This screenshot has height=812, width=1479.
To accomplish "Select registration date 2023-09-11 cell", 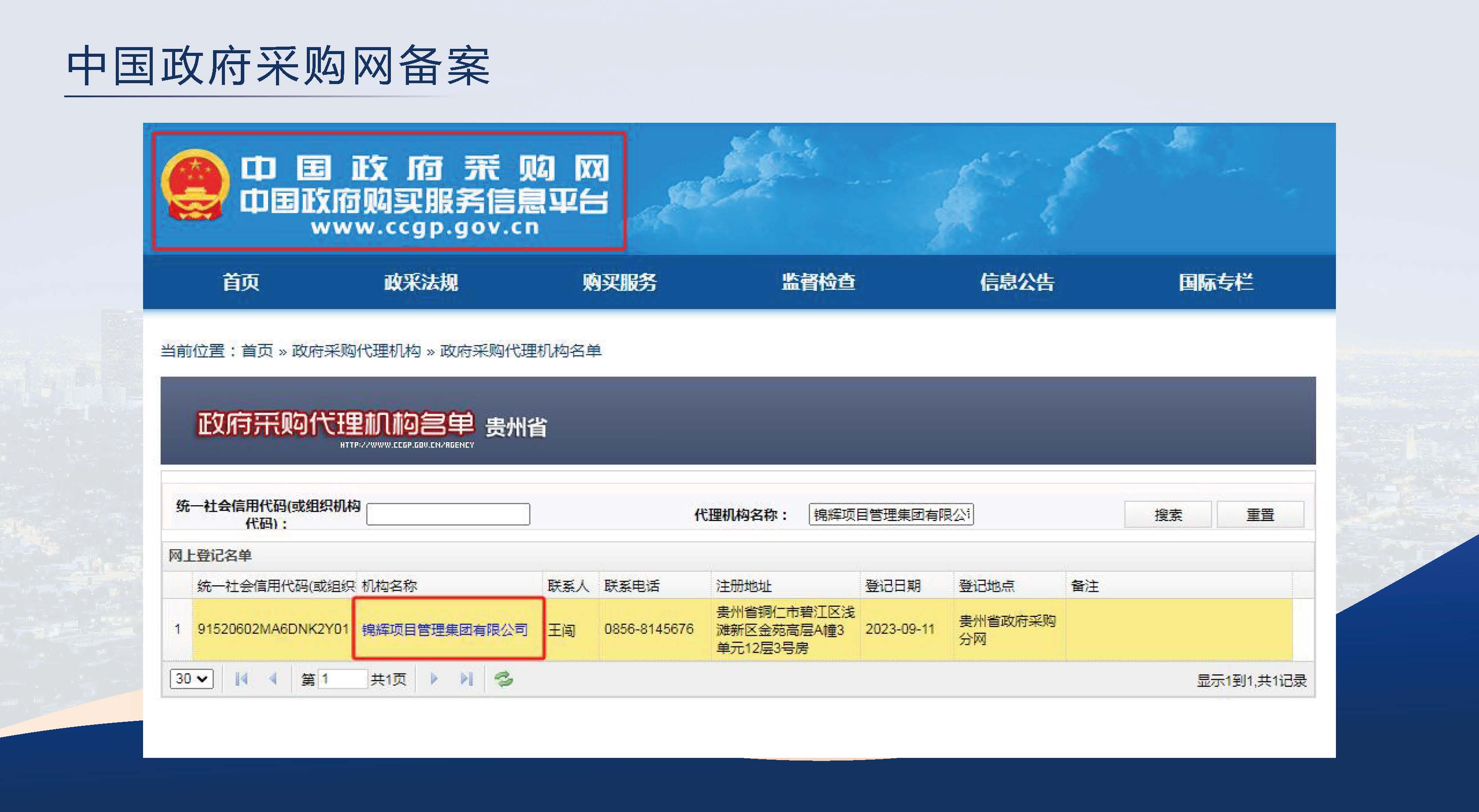I will (x=907, y=629).
